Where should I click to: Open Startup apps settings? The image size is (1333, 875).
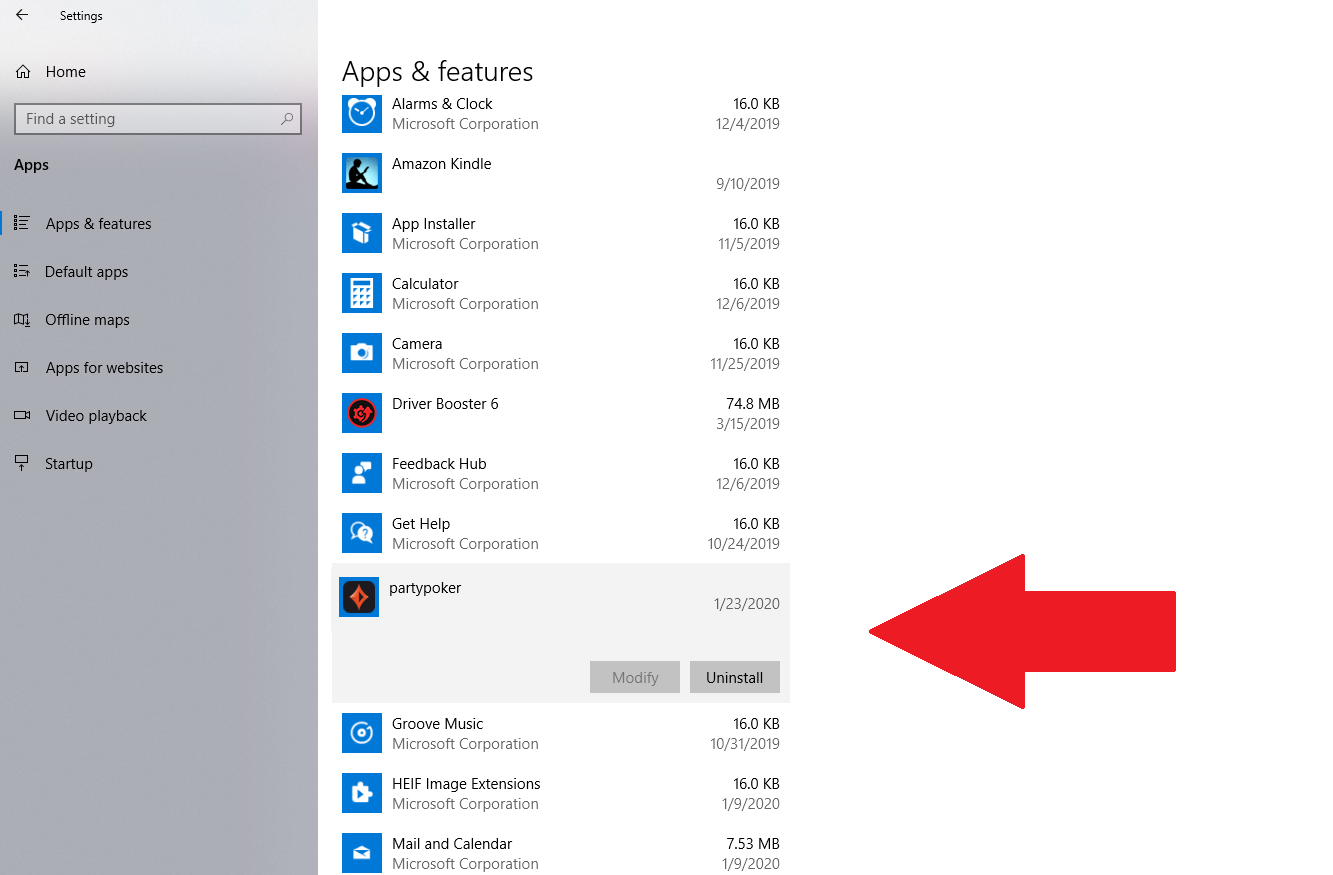69,464
